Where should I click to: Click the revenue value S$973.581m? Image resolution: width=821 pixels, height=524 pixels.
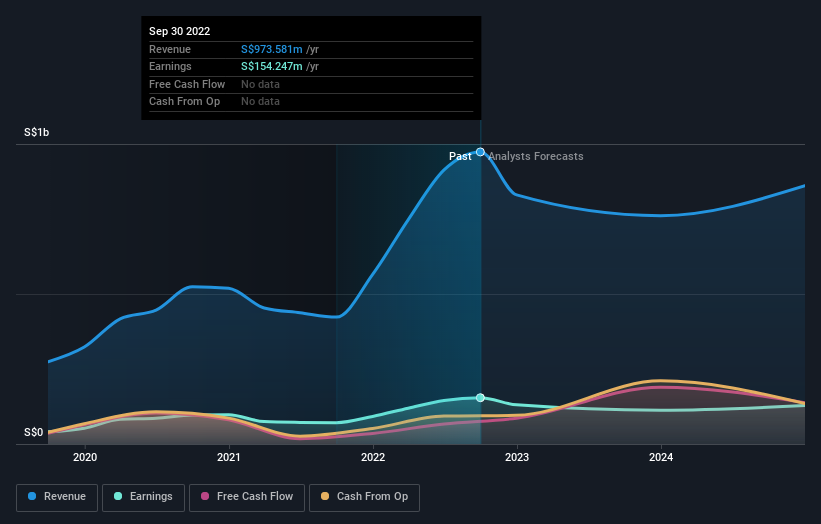tap(272, 49)
